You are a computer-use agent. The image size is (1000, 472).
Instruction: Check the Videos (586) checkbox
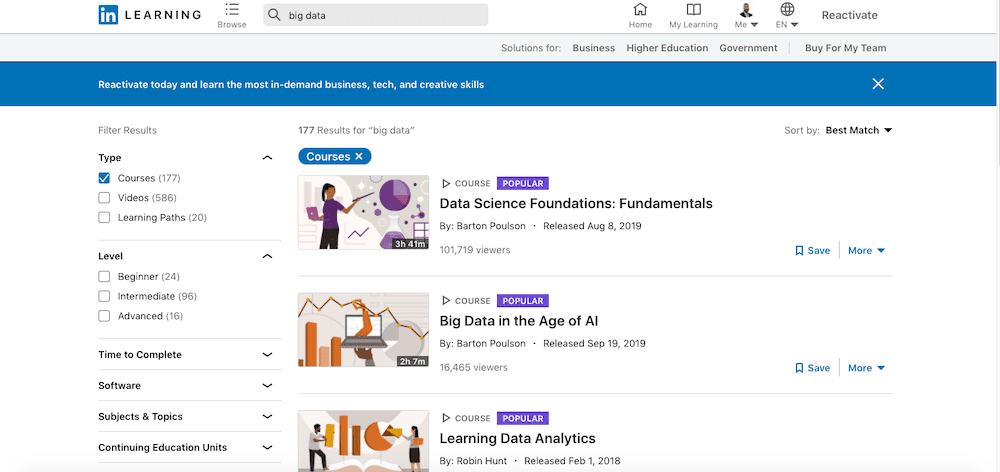[x=104, y=198]
